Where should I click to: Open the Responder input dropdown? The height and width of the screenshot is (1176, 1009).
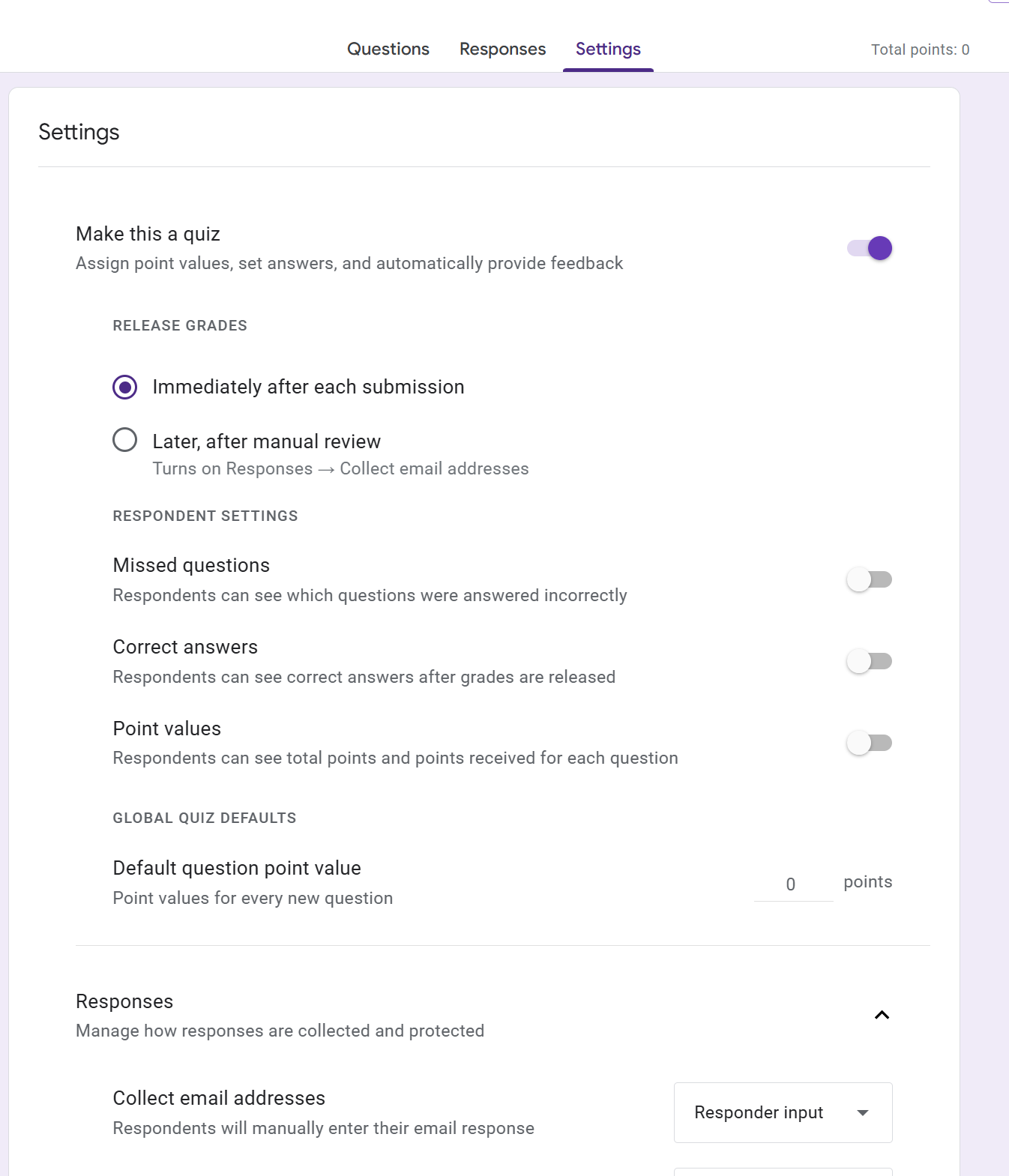[x=783, y=1112]
